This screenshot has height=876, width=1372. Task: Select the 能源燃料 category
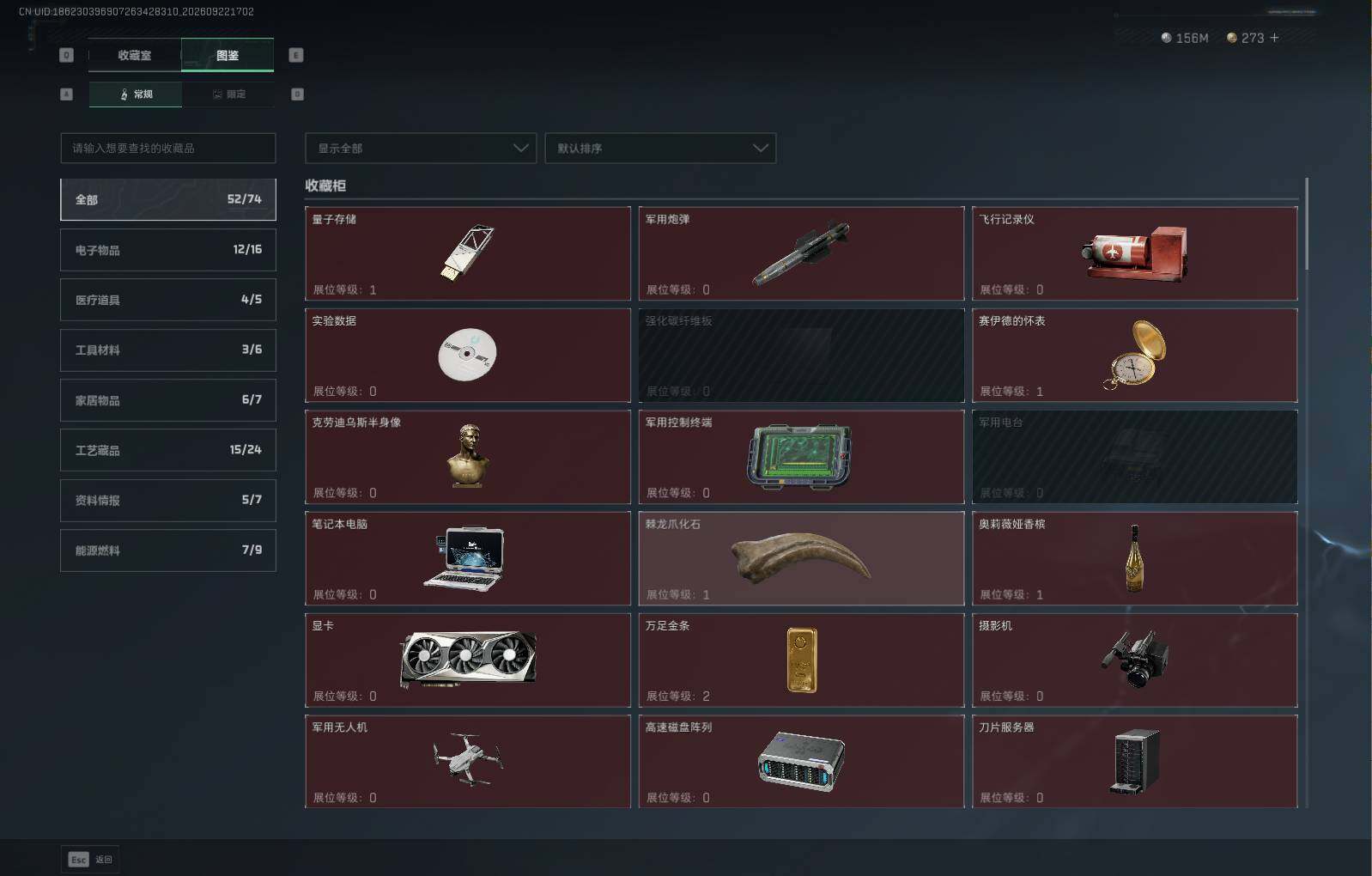point(168,551)
